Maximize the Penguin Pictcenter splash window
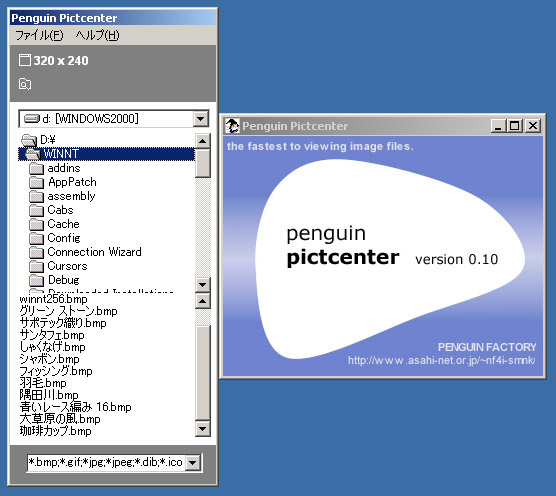 [x=514, y=126]
